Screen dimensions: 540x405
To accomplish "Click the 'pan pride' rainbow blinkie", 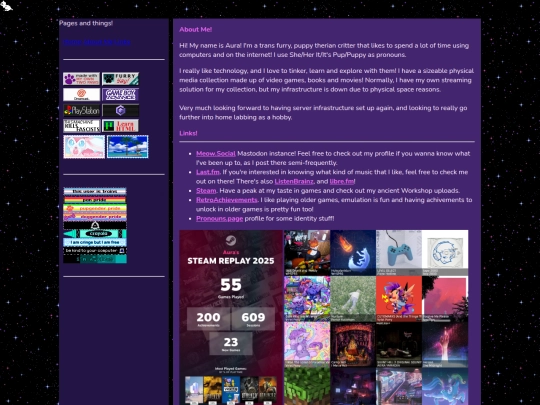I will (95, 200).
